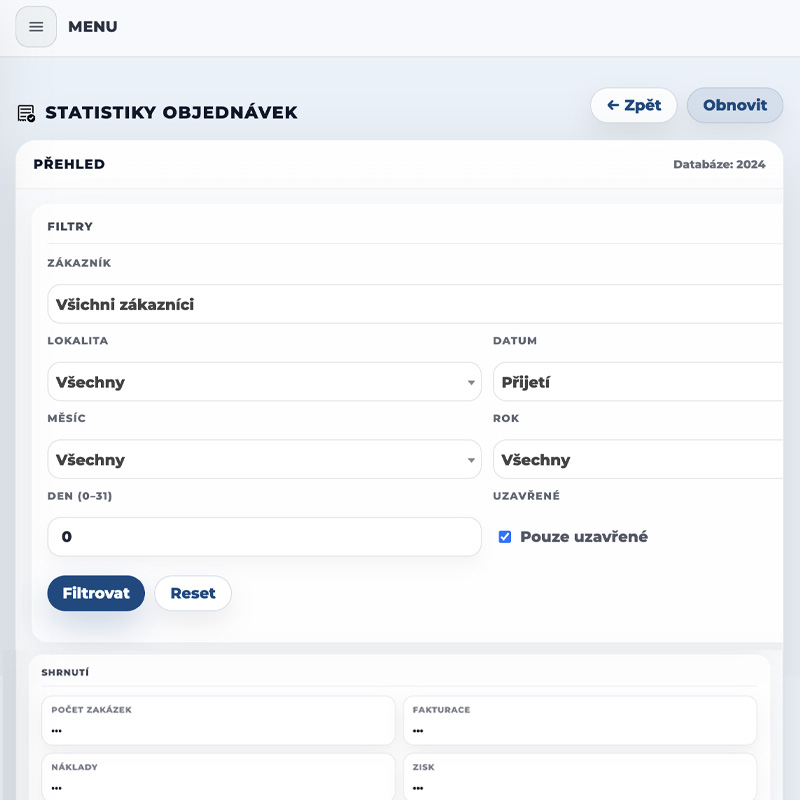The image size is (800, 800).
Task: Toggle the Pouze uzavřené checkbox
Action: (505, 537)
